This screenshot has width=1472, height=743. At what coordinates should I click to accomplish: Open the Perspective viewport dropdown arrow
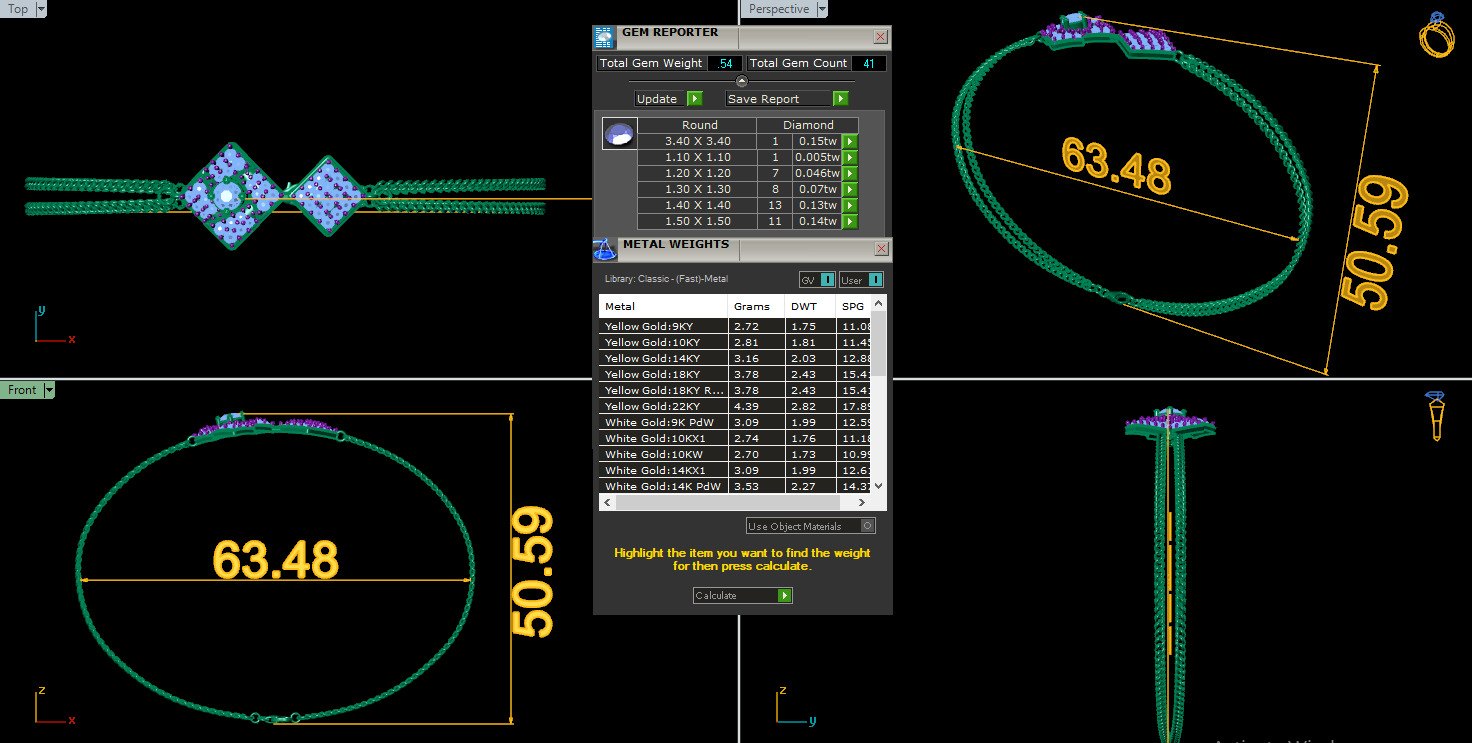(x=822, y=8)
